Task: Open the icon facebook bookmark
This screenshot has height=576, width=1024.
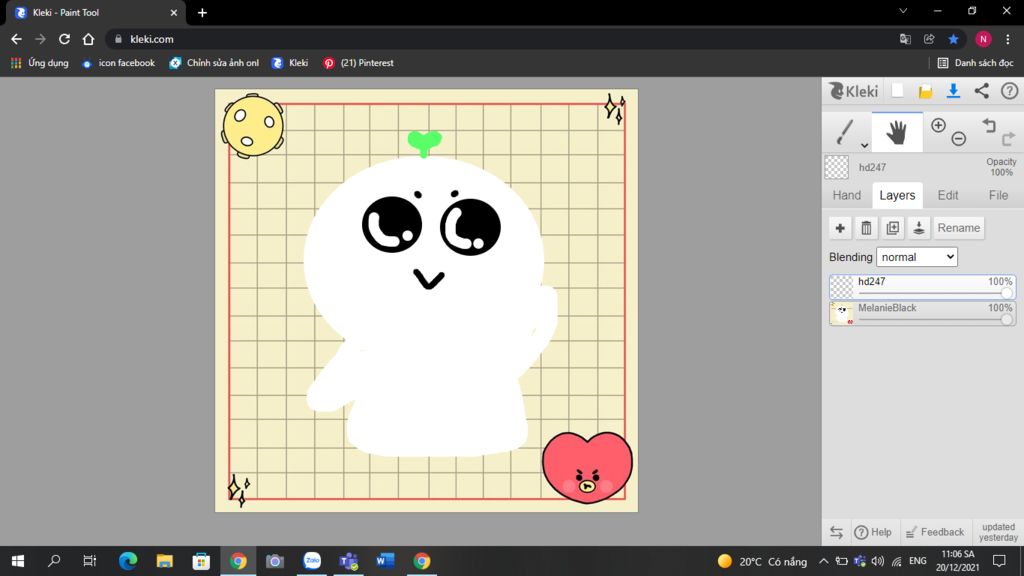Action: (119, 63)
